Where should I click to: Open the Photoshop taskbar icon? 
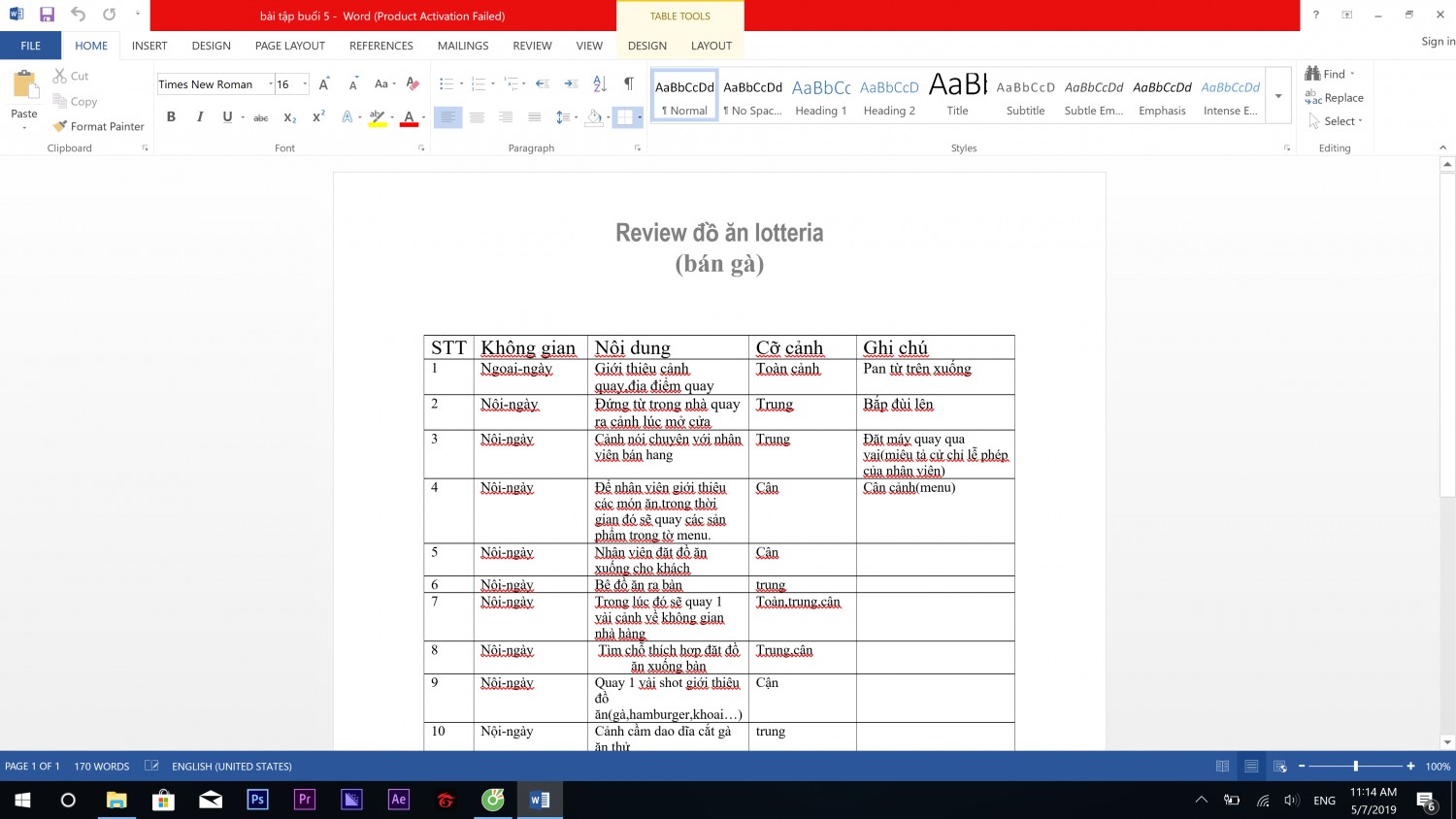tap(257, 800)
